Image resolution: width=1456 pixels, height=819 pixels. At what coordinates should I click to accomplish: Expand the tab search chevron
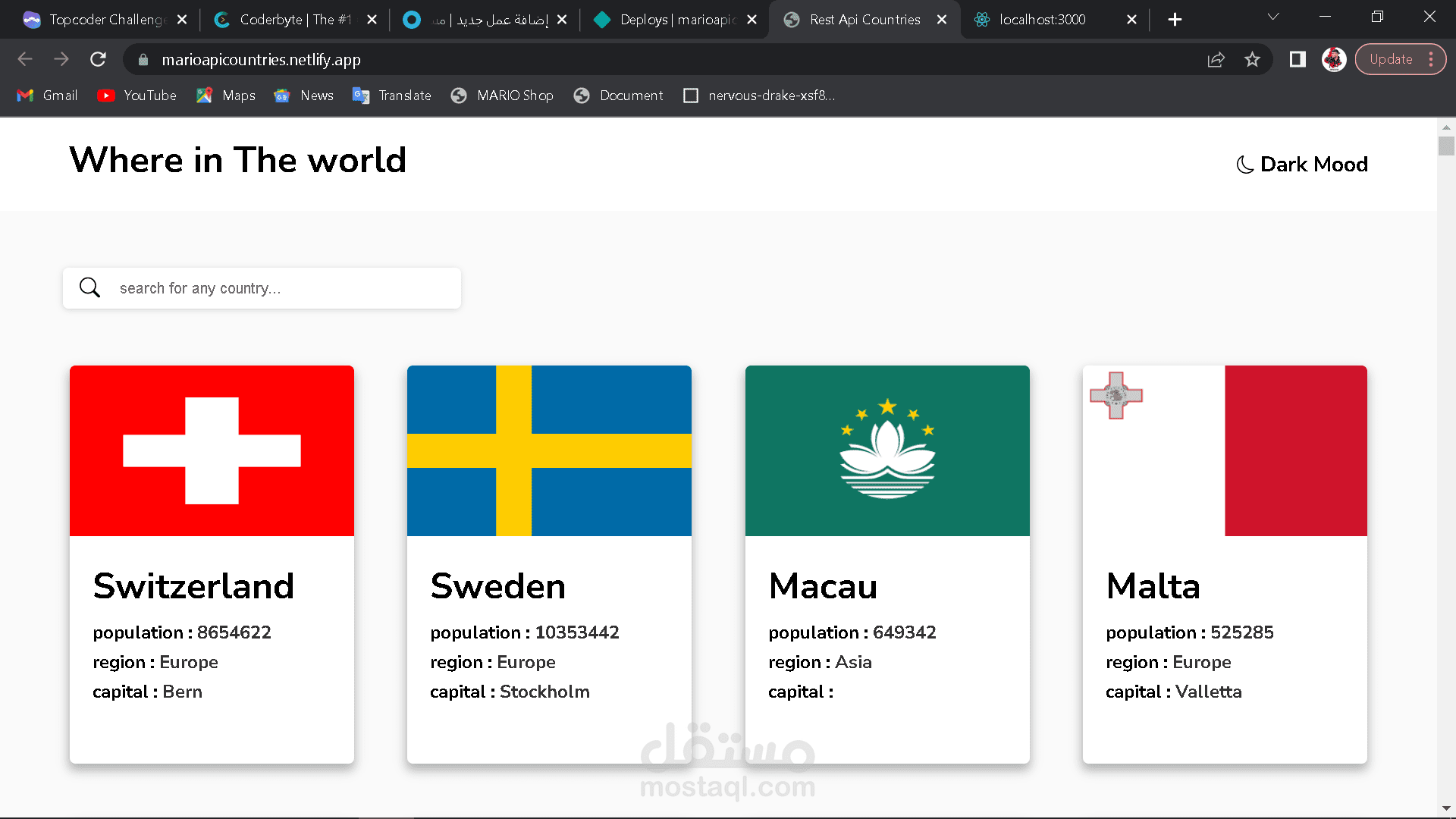(x=1273, y=17)
